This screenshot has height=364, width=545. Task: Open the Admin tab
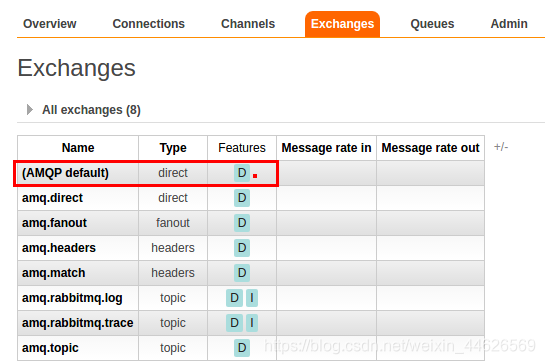tap(509, 24)
